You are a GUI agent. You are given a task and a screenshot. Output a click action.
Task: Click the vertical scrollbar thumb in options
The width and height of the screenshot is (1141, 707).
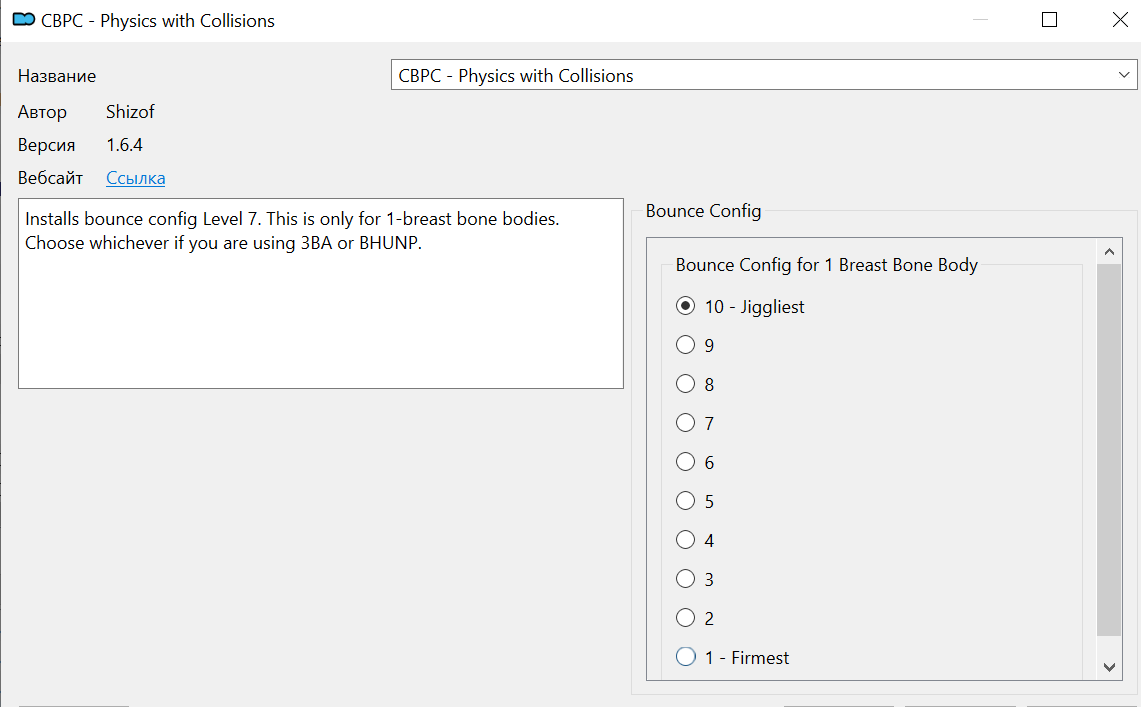tap(1109, 450)
